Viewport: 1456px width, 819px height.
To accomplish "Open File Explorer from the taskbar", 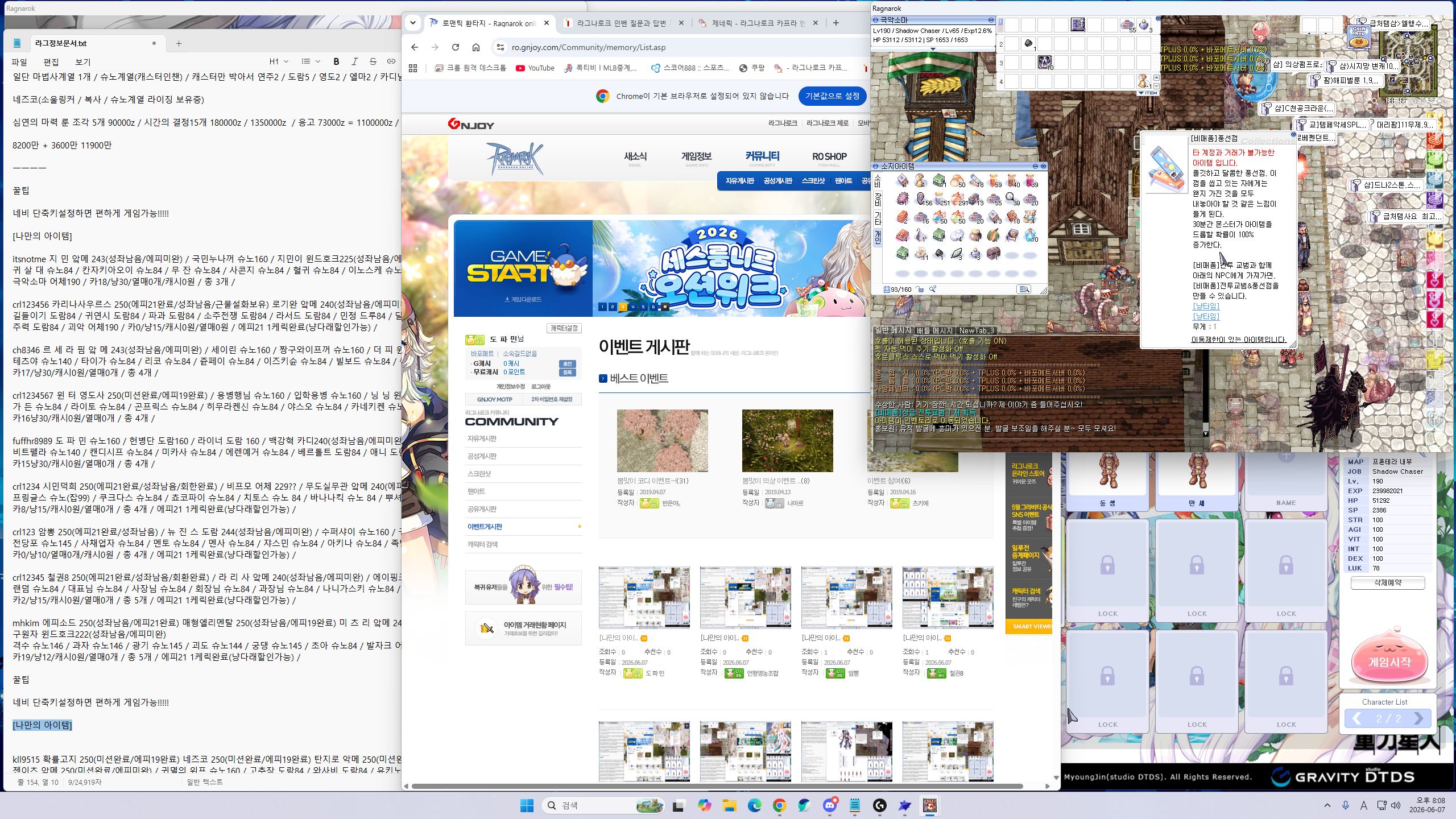I will click(x=730, y=805).
